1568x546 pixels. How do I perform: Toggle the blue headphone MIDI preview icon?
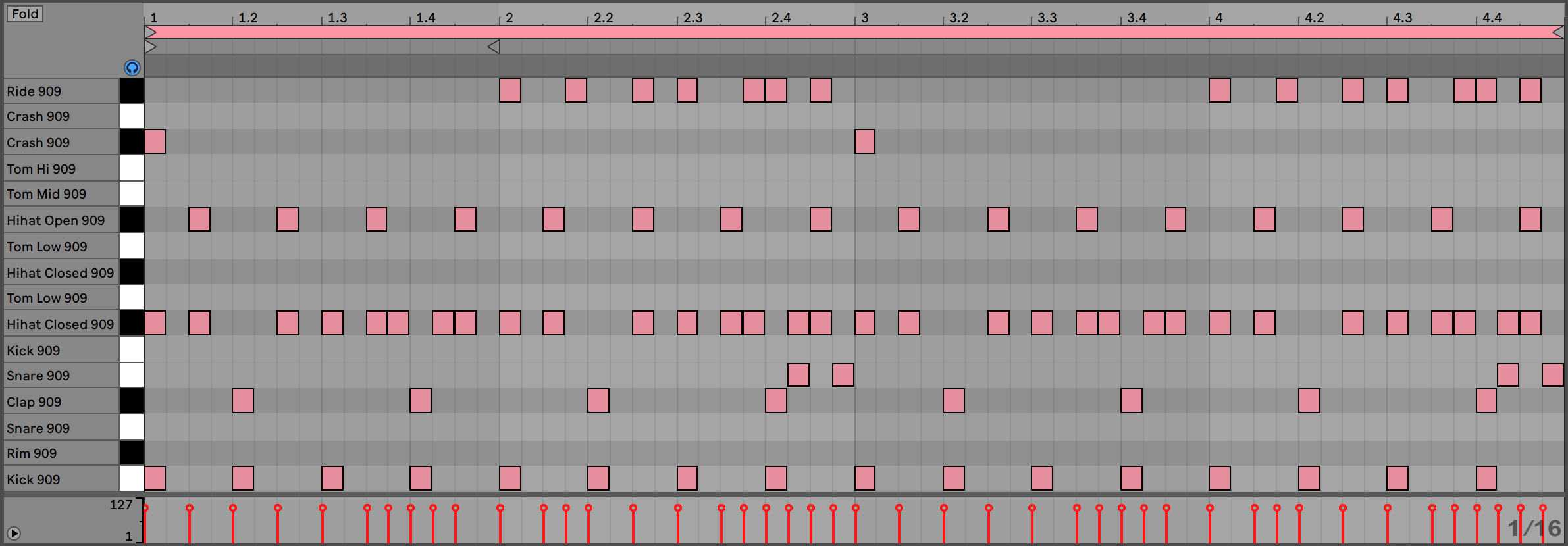[x=132, y=68]
